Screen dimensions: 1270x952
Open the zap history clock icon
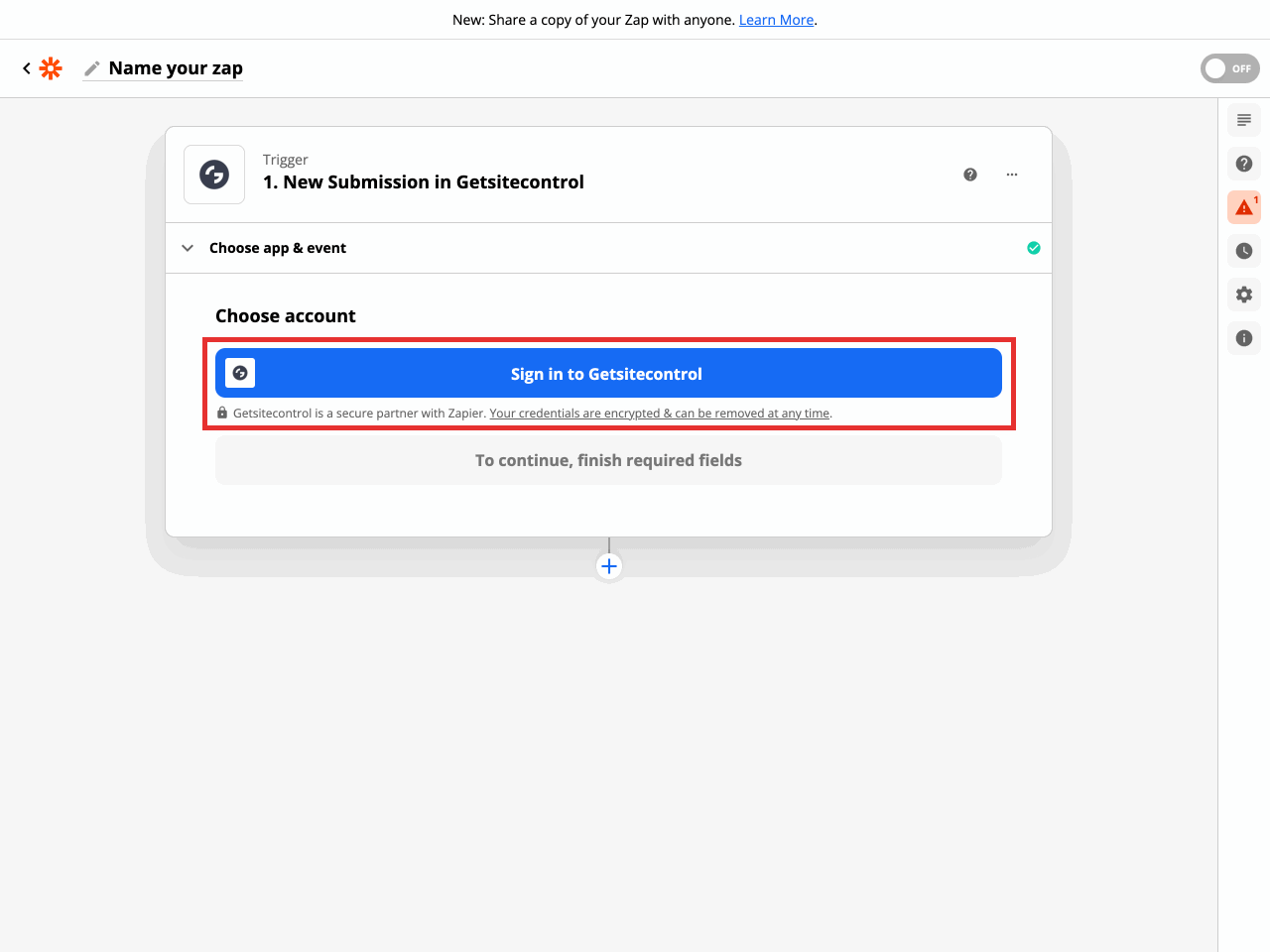(x=1244, y=251)
